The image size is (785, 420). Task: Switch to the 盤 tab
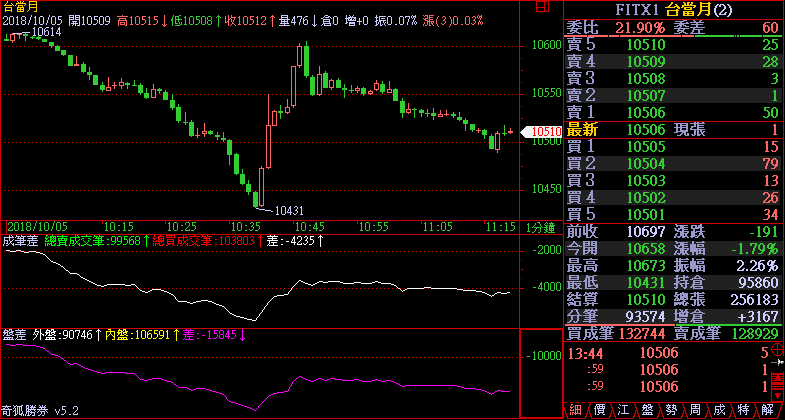pyautogui.click(x=648, y=410)
